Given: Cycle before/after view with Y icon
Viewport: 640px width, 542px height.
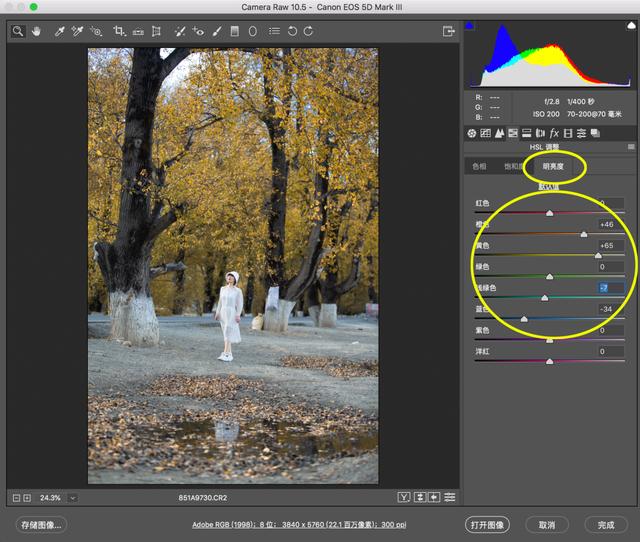Looking at the screenshot, I should (404, 497).
